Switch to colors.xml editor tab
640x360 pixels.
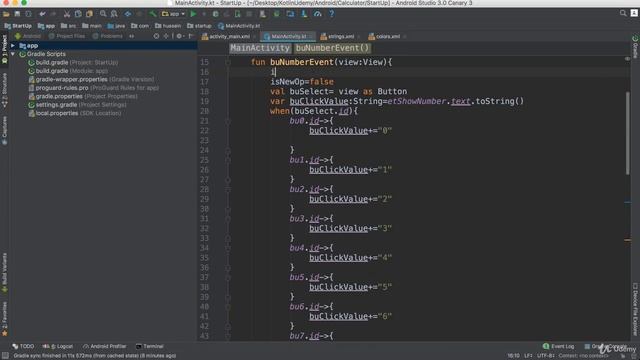[x=387, y=36]
